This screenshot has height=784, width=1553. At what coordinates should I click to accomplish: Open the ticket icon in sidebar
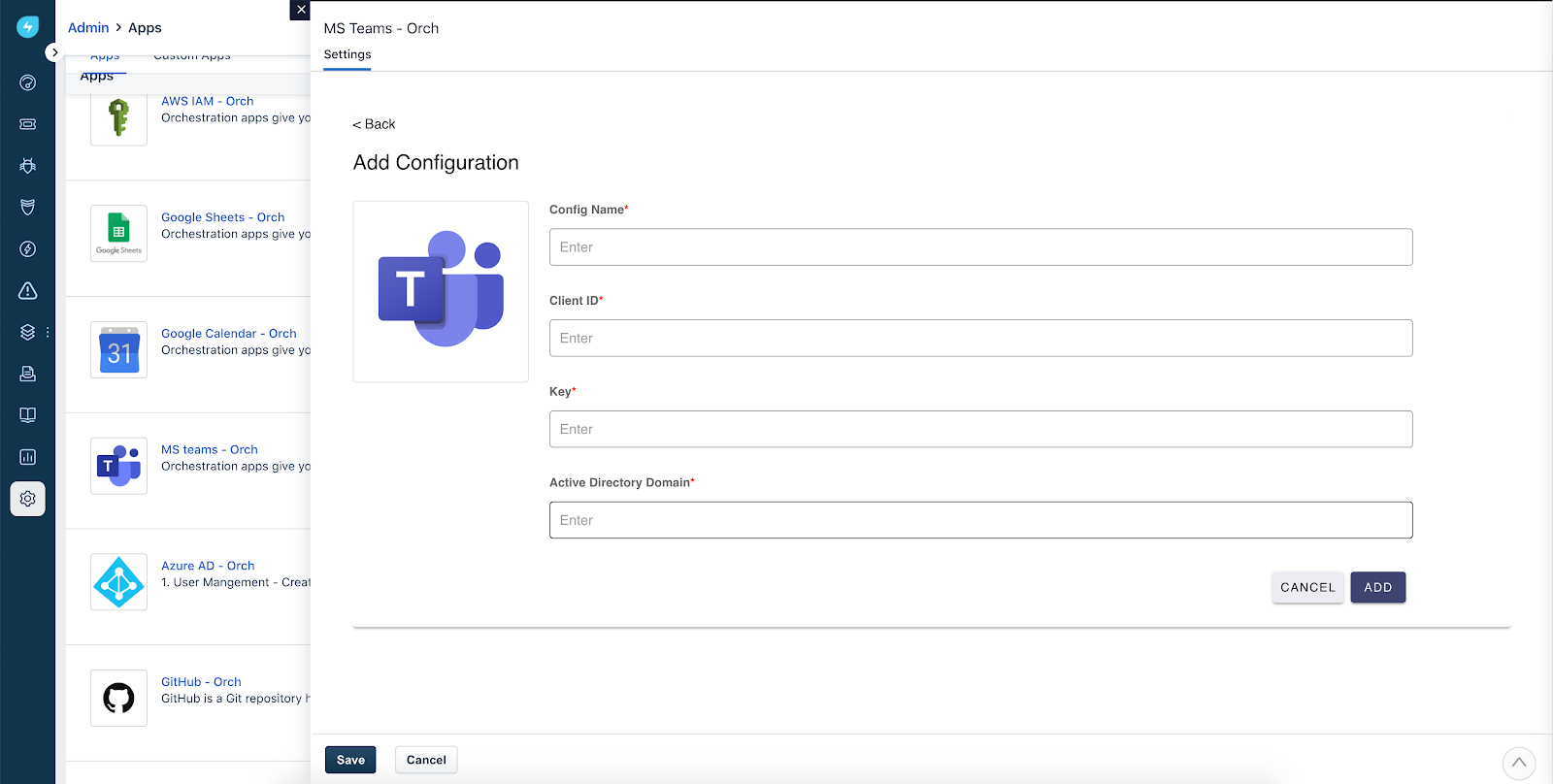[27, 124]
